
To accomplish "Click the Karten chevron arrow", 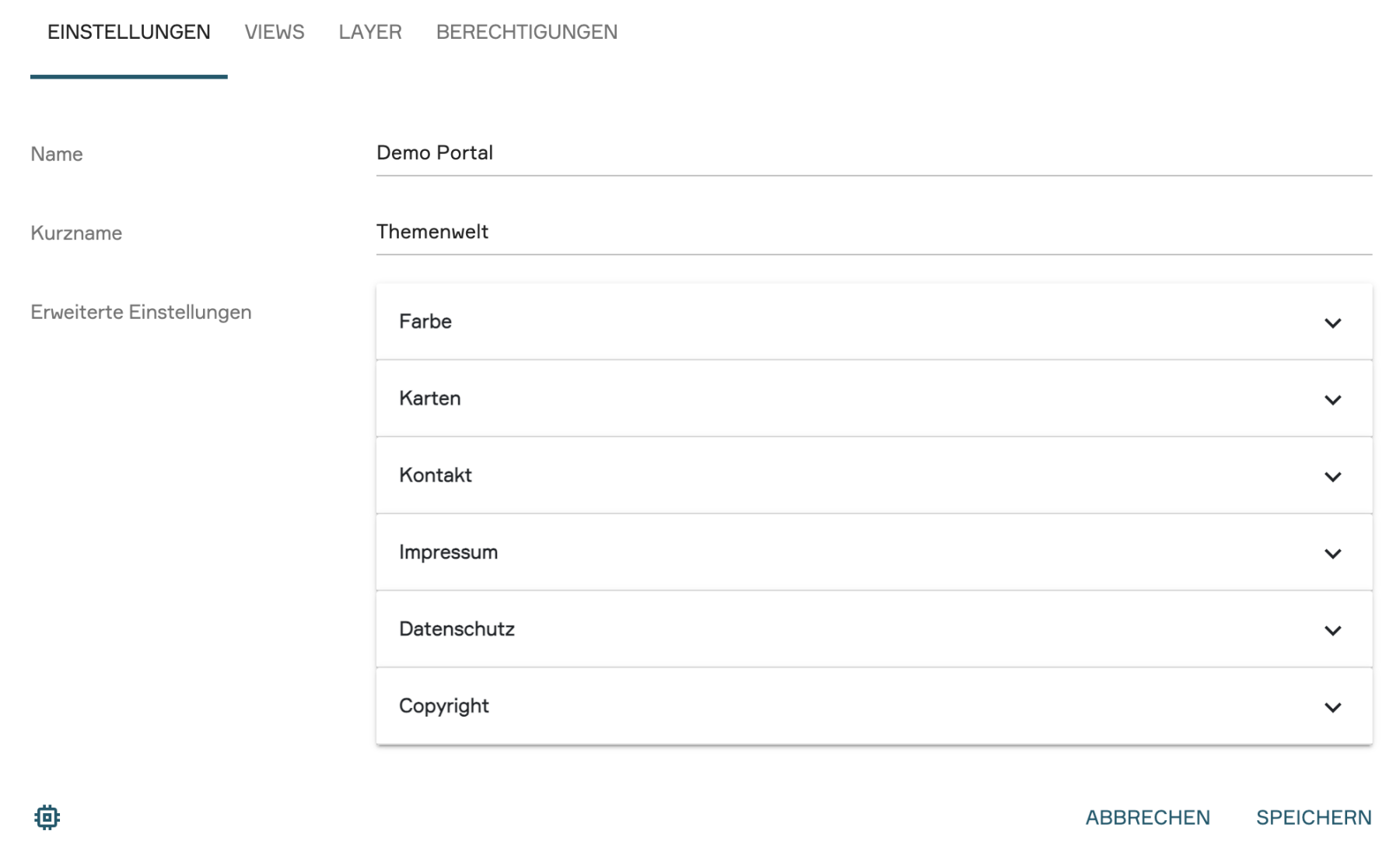I will (x=1332, y=400).
